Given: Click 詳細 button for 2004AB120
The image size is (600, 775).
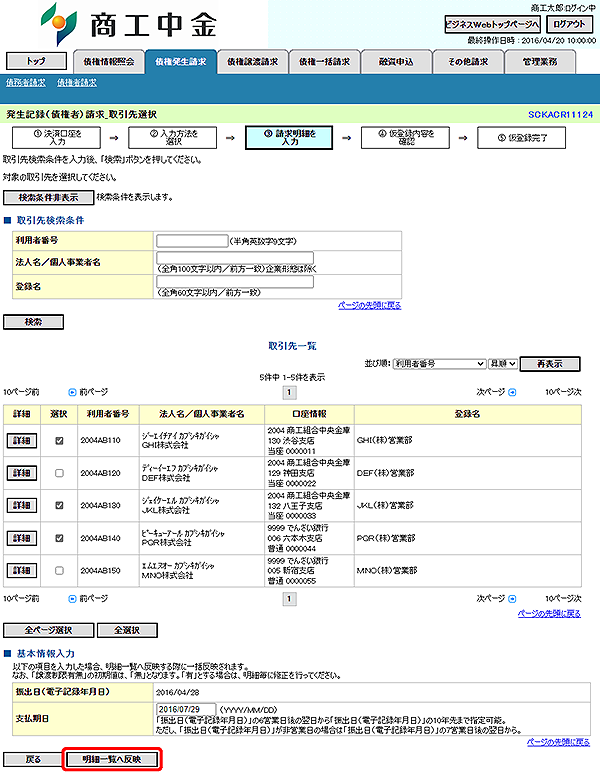Looking at the screenshot, I should pos(22,473).
